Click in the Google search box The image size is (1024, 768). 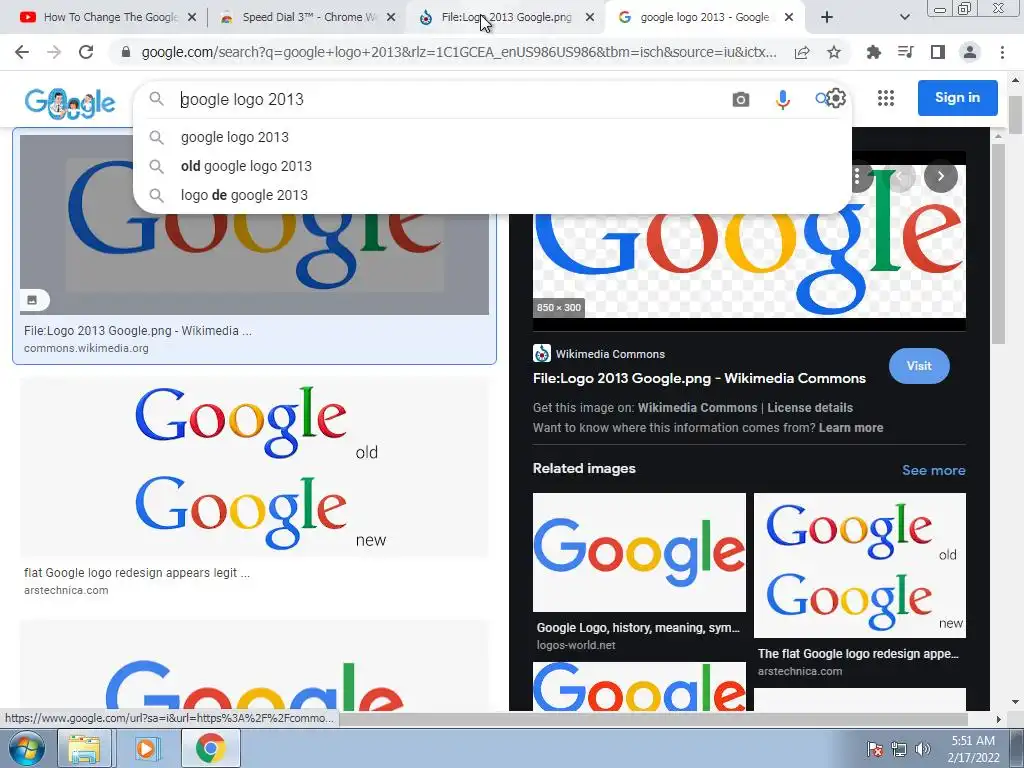(451, 99)
